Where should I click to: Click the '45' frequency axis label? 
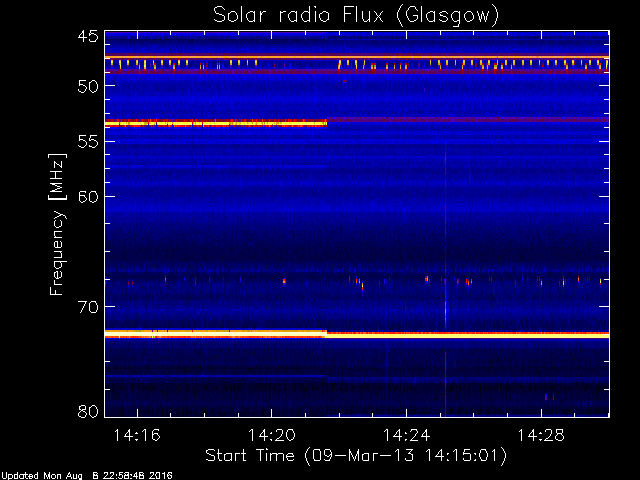pos(88,37)
